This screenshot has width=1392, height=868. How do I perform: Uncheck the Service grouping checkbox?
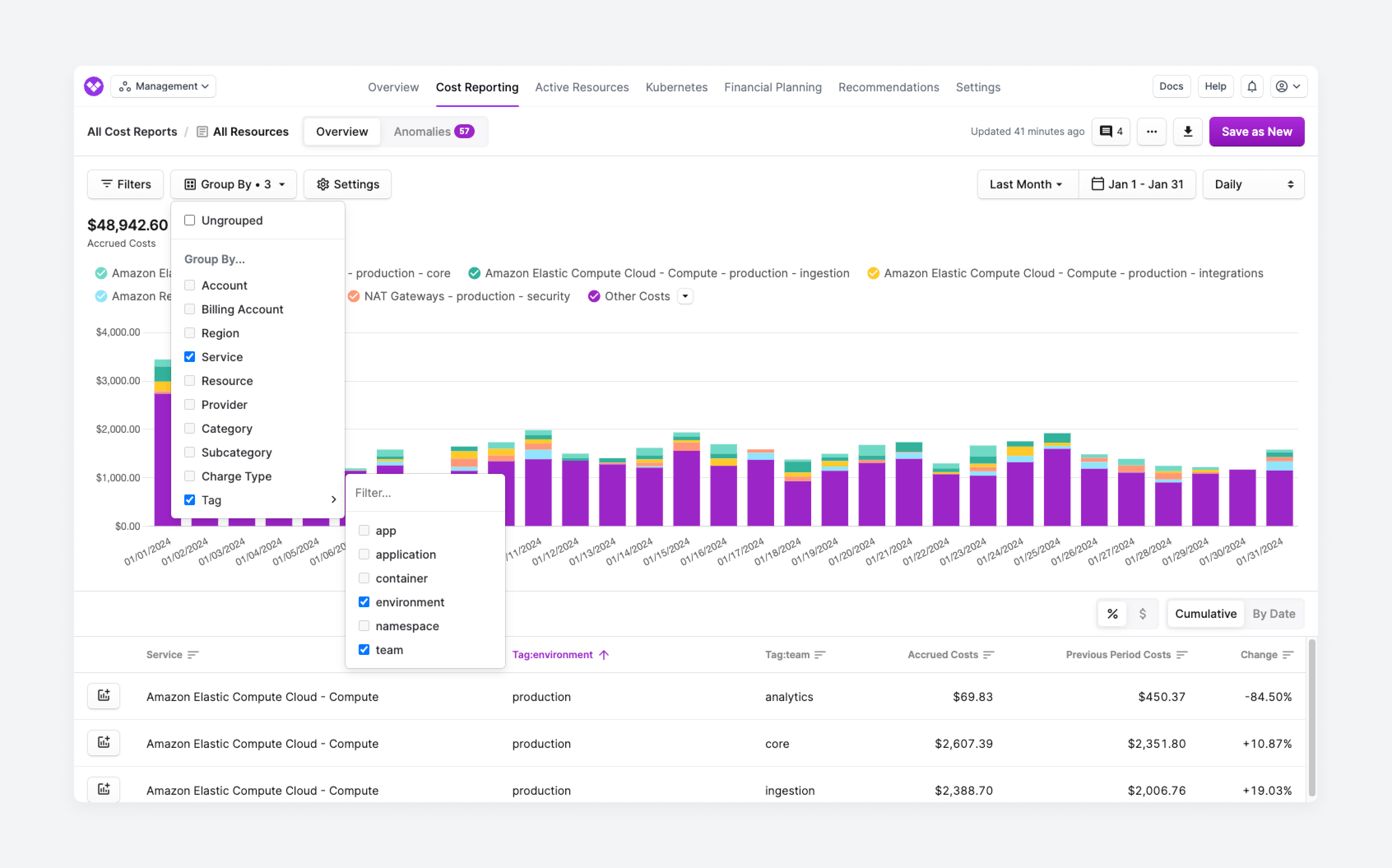(190, 357)
